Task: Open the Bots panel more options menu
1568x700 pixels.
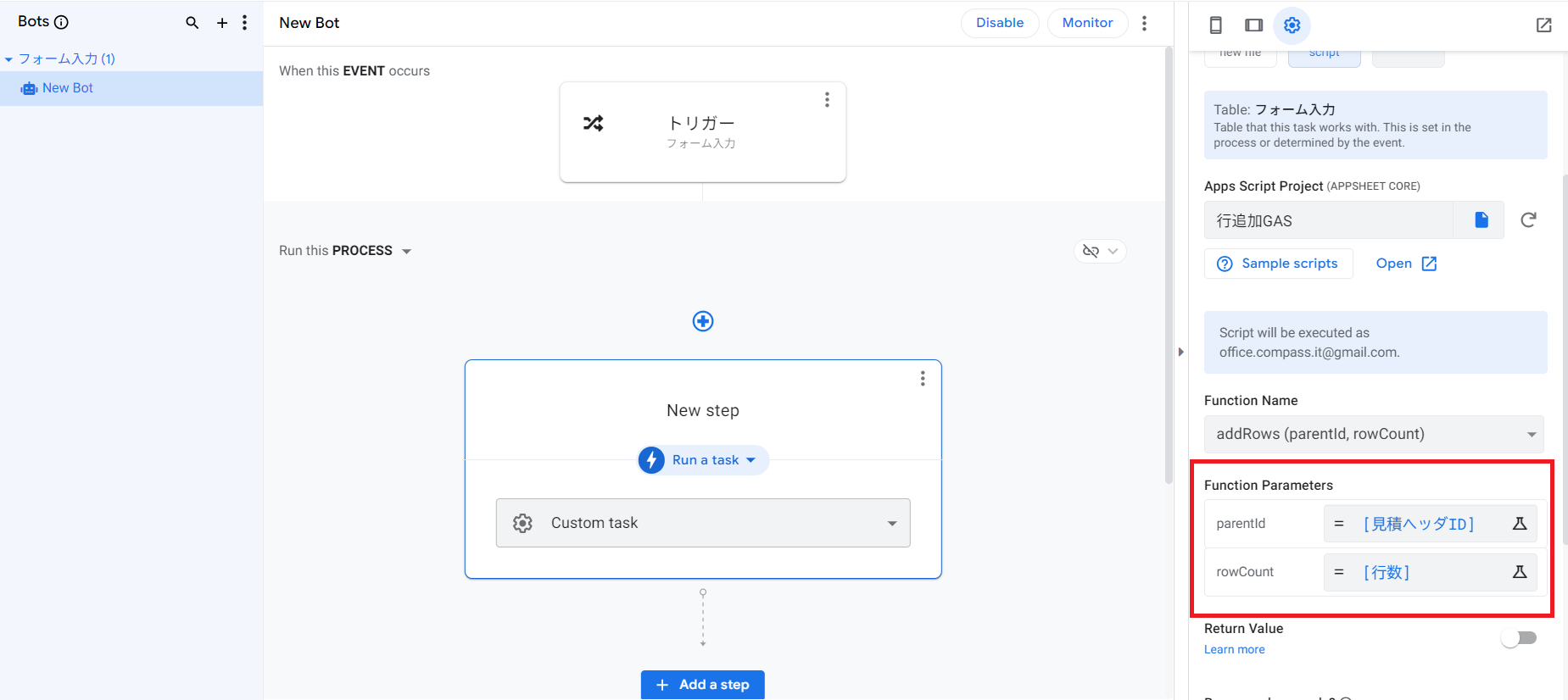Action: 245,23
